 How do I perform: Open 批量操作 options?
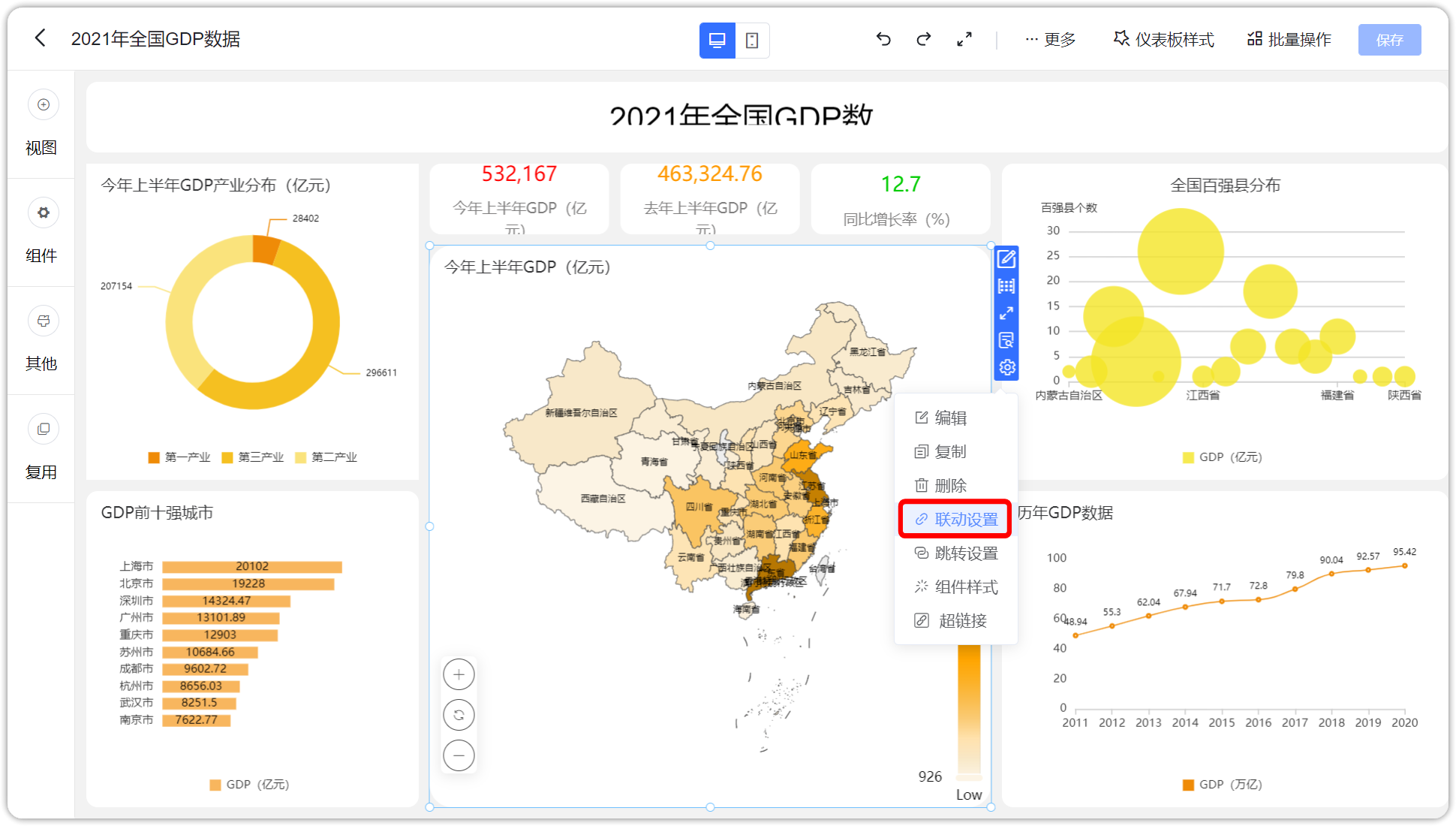[1289, 39]
